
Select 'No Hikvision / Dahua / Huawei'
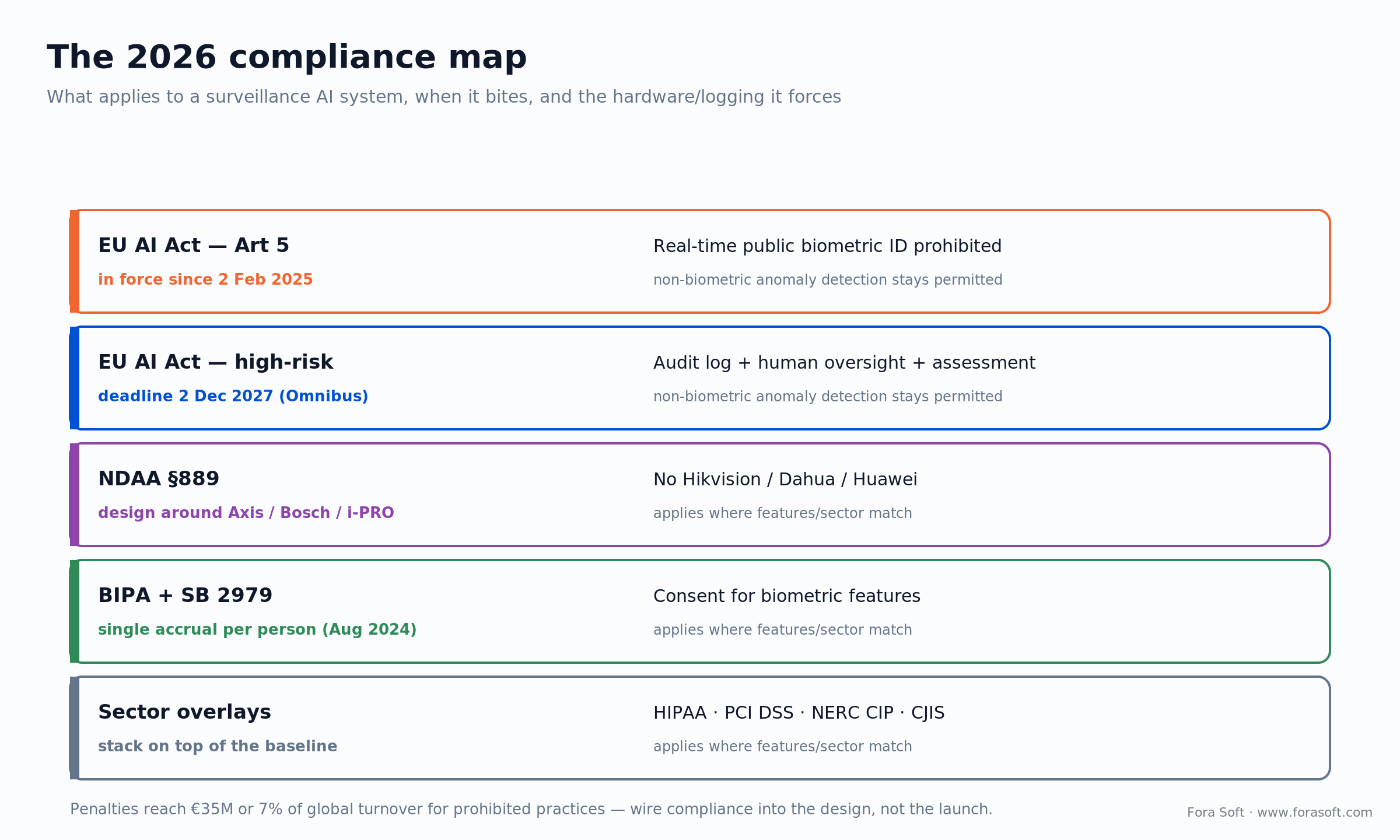tap(785, 480)
